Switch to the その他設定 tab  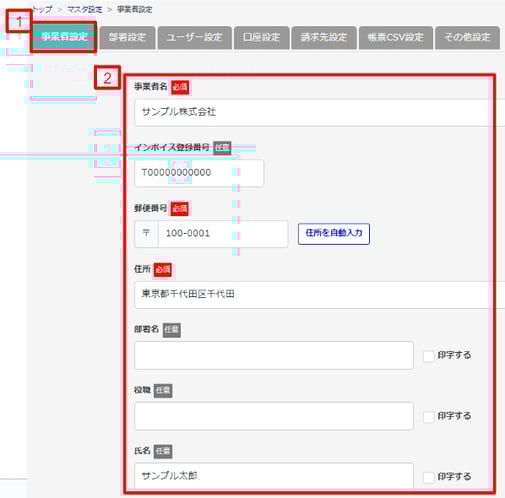tap(467, 37)
